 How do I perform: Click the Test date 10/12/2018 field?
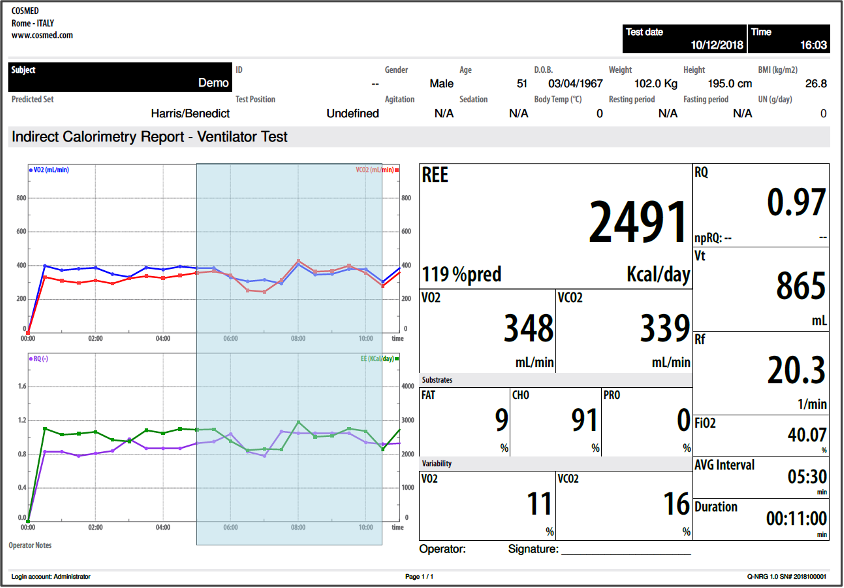(683, 38)
